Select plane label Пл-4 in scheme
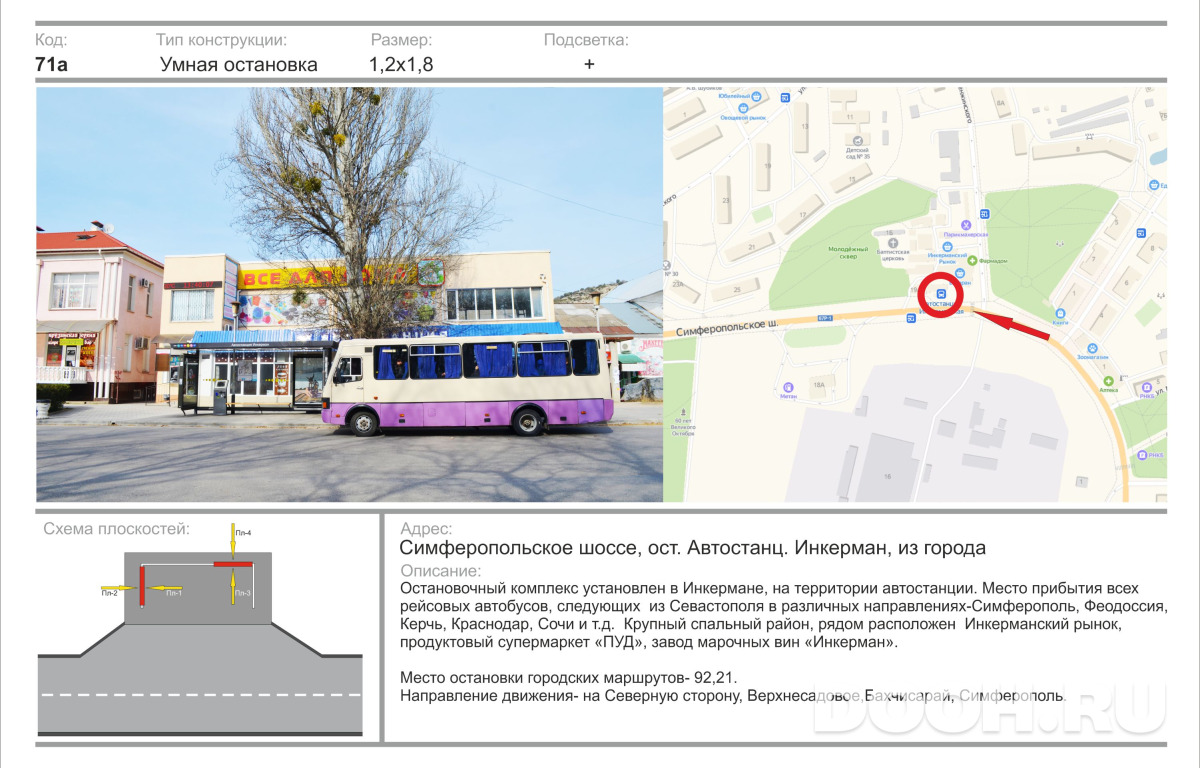The height and width of the screenshot is (768, 1200). (244, 533)
